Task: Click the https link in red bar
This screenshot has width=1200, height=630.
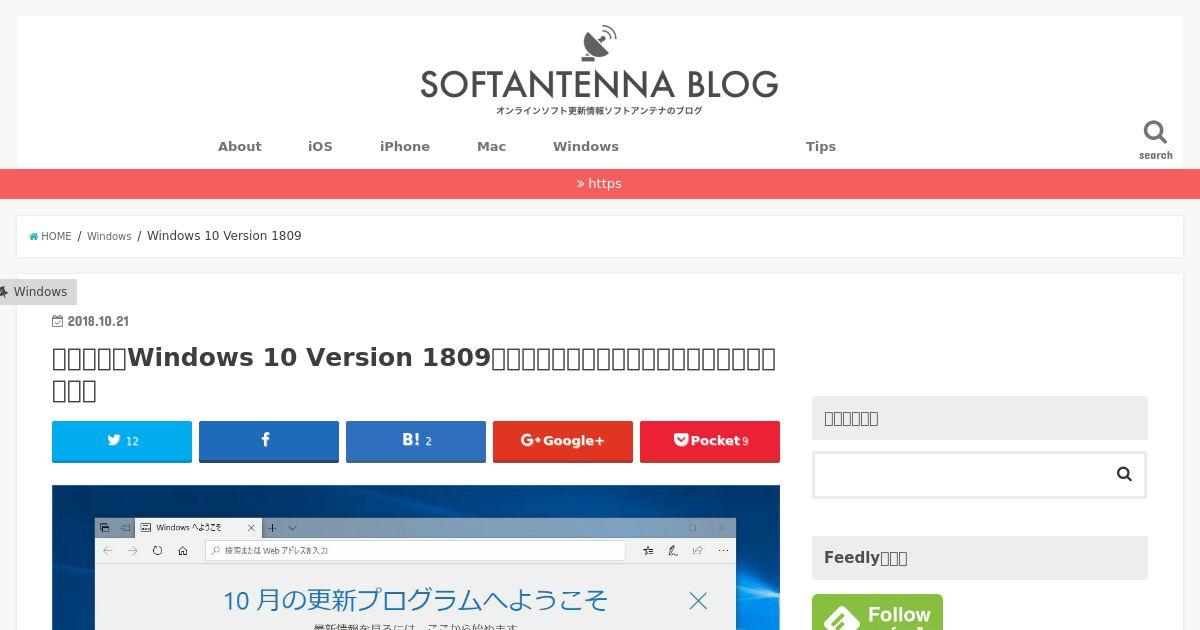Action: (x=599, y=183)
